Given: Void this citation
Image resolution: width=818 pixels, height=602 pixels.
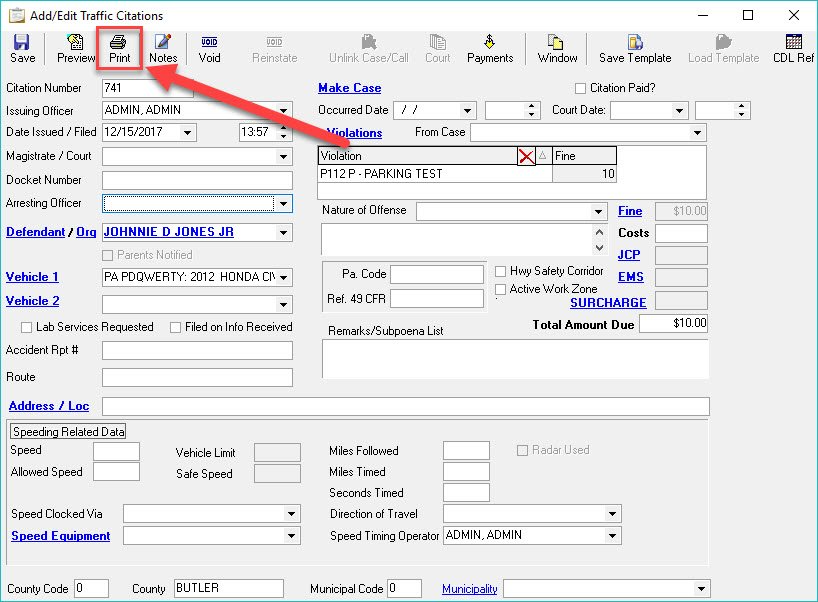Looking at the screenshot, I should click(209, 48).
